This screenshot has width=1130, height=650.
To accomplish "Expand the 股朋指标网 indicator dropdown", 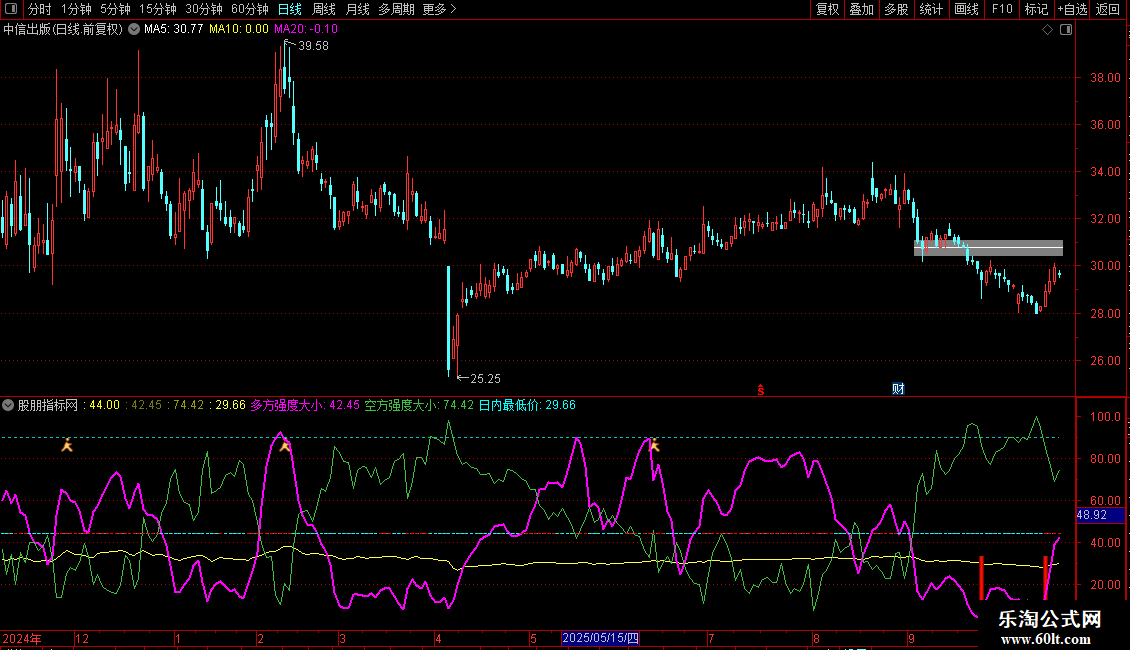I will (9, 405).
